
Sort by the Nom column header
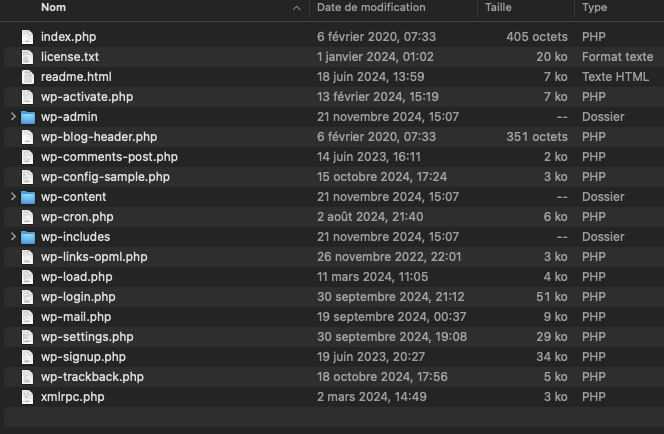[54, 8]
